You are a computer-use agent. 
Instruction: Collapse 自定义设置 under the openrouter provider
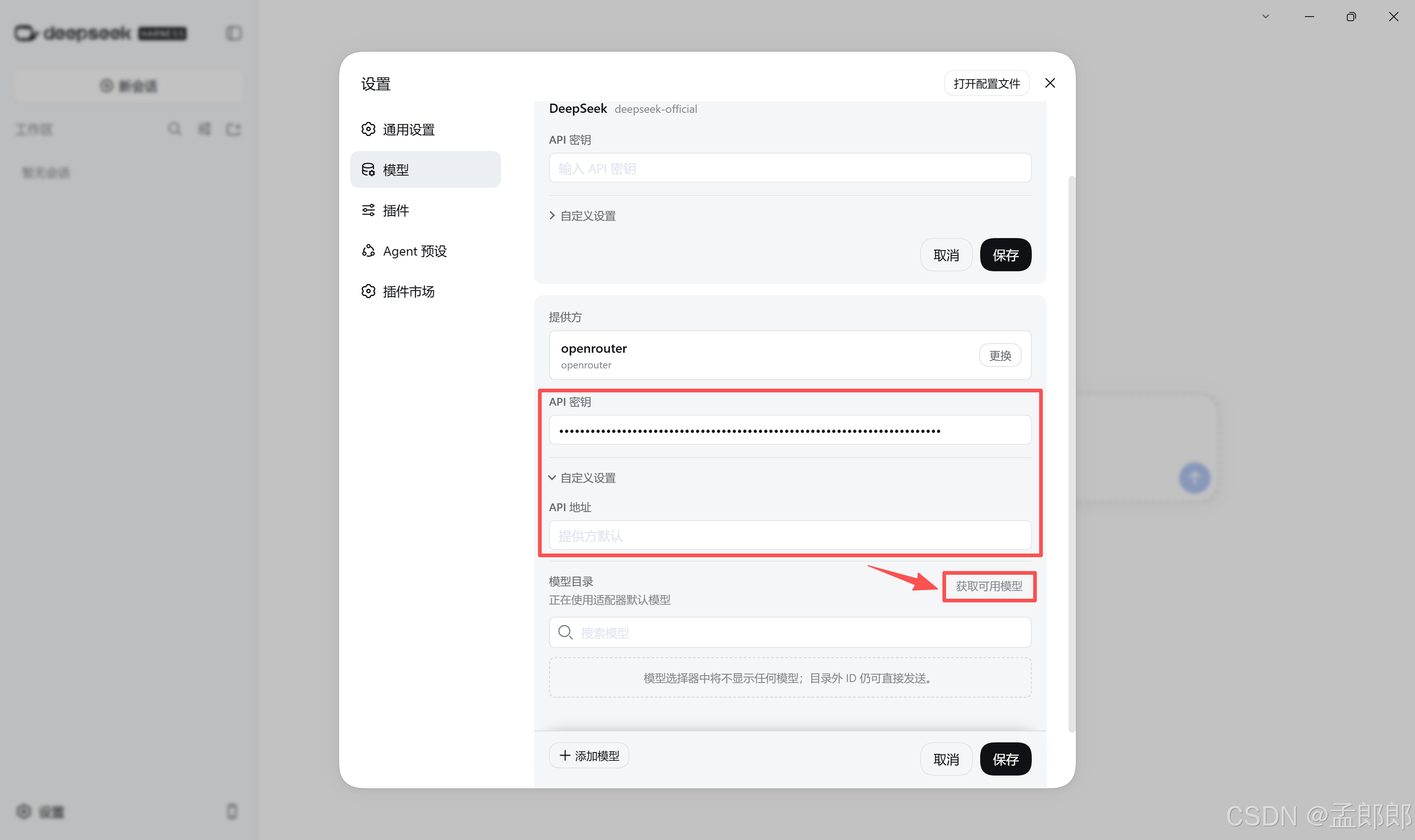click(582, 478)
